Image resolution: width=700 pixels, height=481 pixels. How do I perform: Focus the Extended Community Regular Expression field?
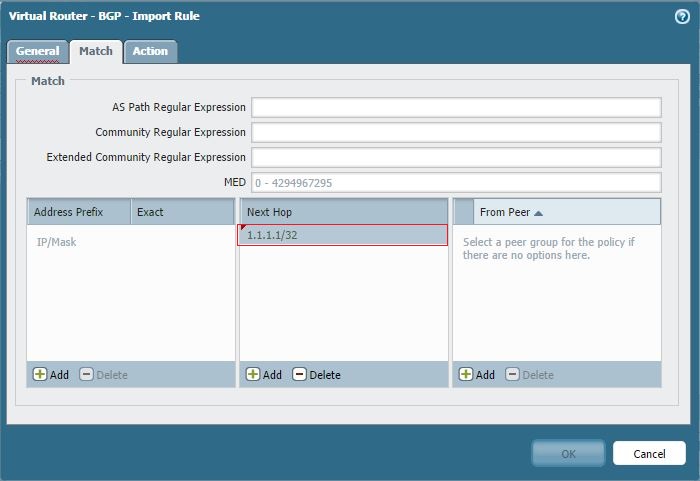tap(456, 157)
